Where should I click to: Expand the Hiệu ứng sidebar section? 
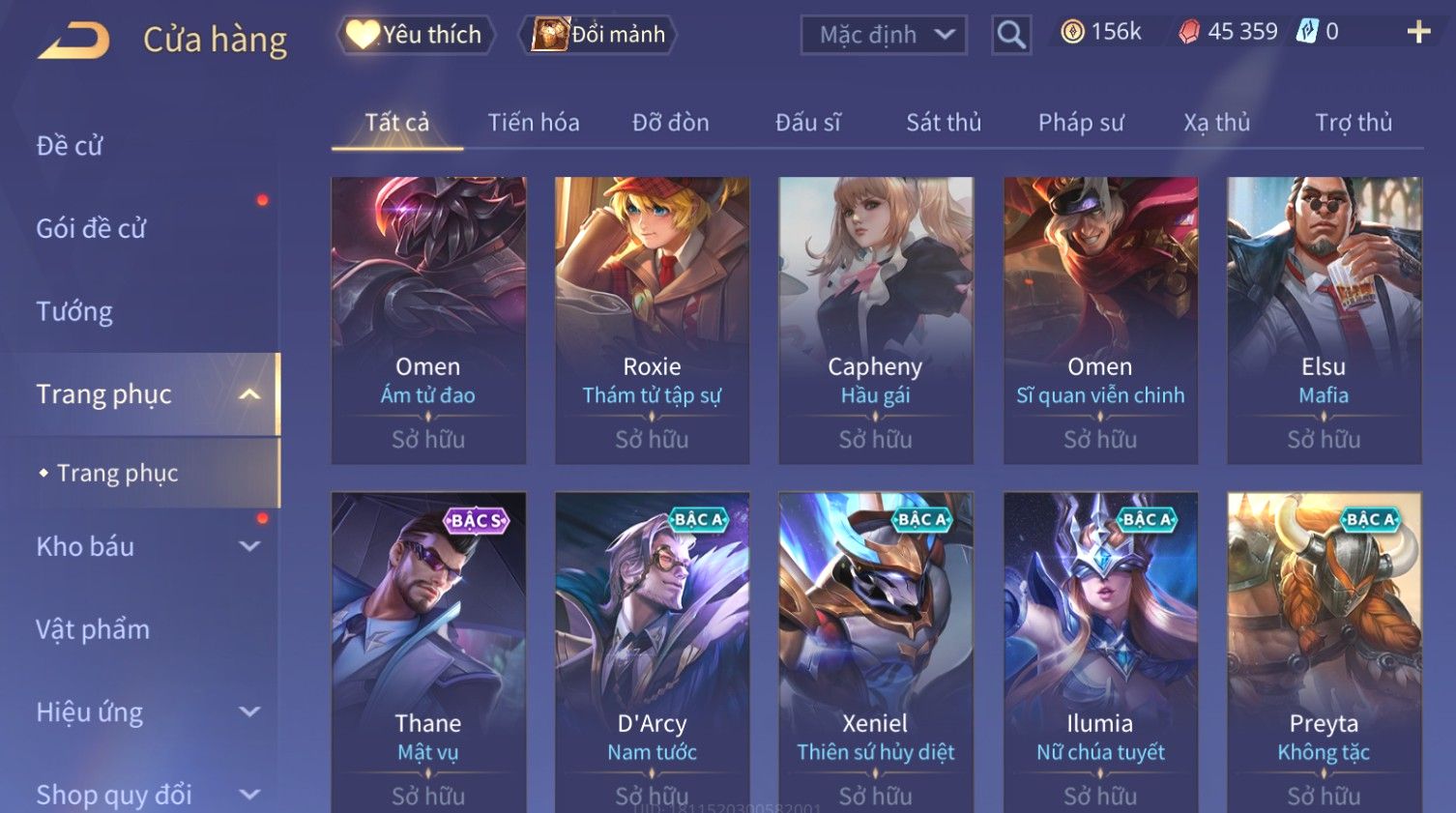(248, 712)
